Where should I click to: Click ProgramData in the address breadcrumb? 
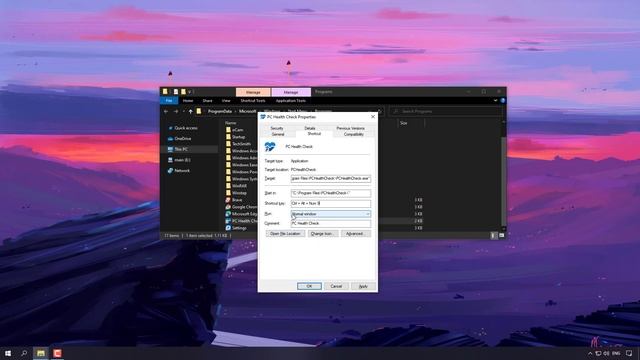[220, 111]
